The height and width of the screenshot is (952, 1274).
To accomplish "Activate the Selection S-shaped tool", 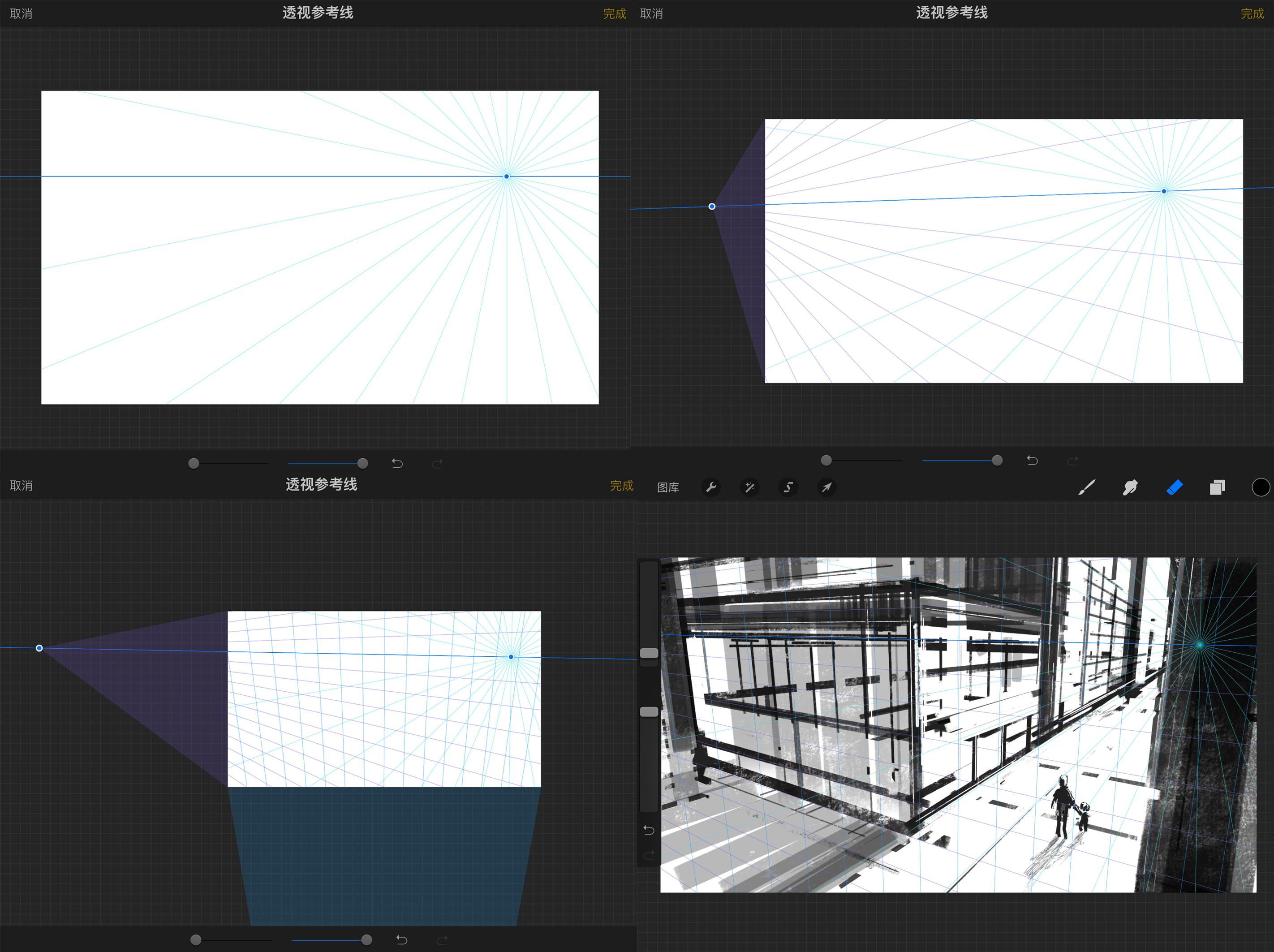I will tap(788, 488).
